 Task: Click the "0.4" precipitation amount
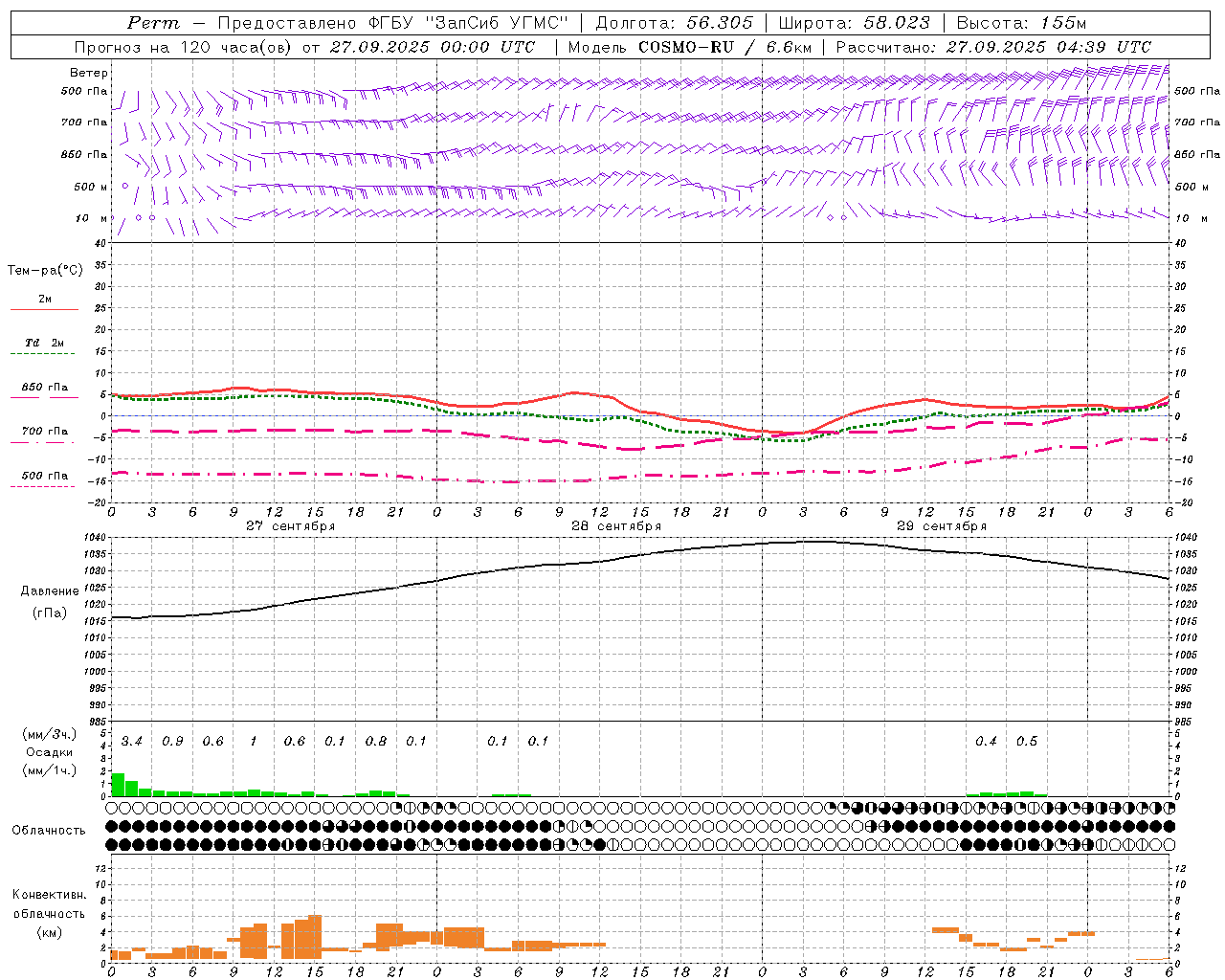(986, 742)
